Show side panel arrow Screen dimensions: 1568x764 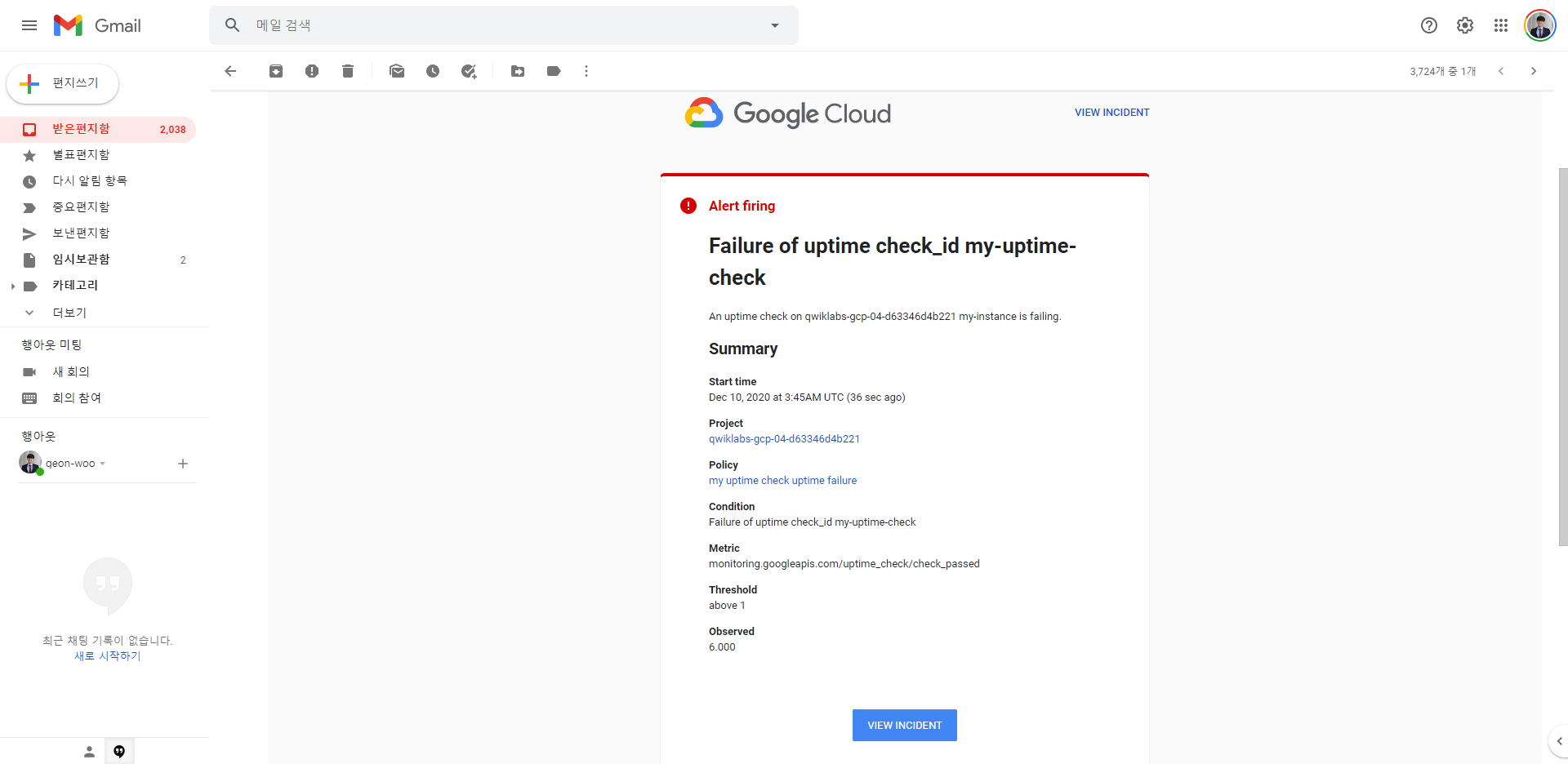(x=1558, y=741)
